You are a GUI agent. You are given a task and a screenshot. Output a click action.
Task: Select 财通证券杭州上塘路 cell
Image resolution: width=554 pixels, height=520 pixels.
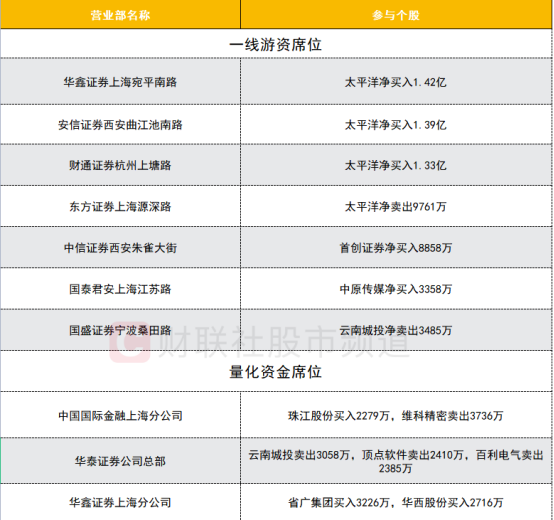pyautogui.click(x=120, y=165)
